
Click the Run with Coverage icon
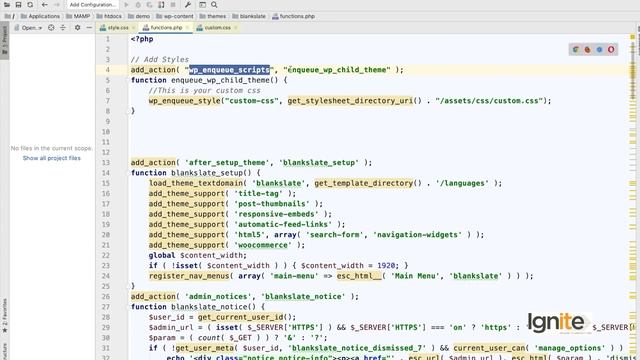pos(149,5)
